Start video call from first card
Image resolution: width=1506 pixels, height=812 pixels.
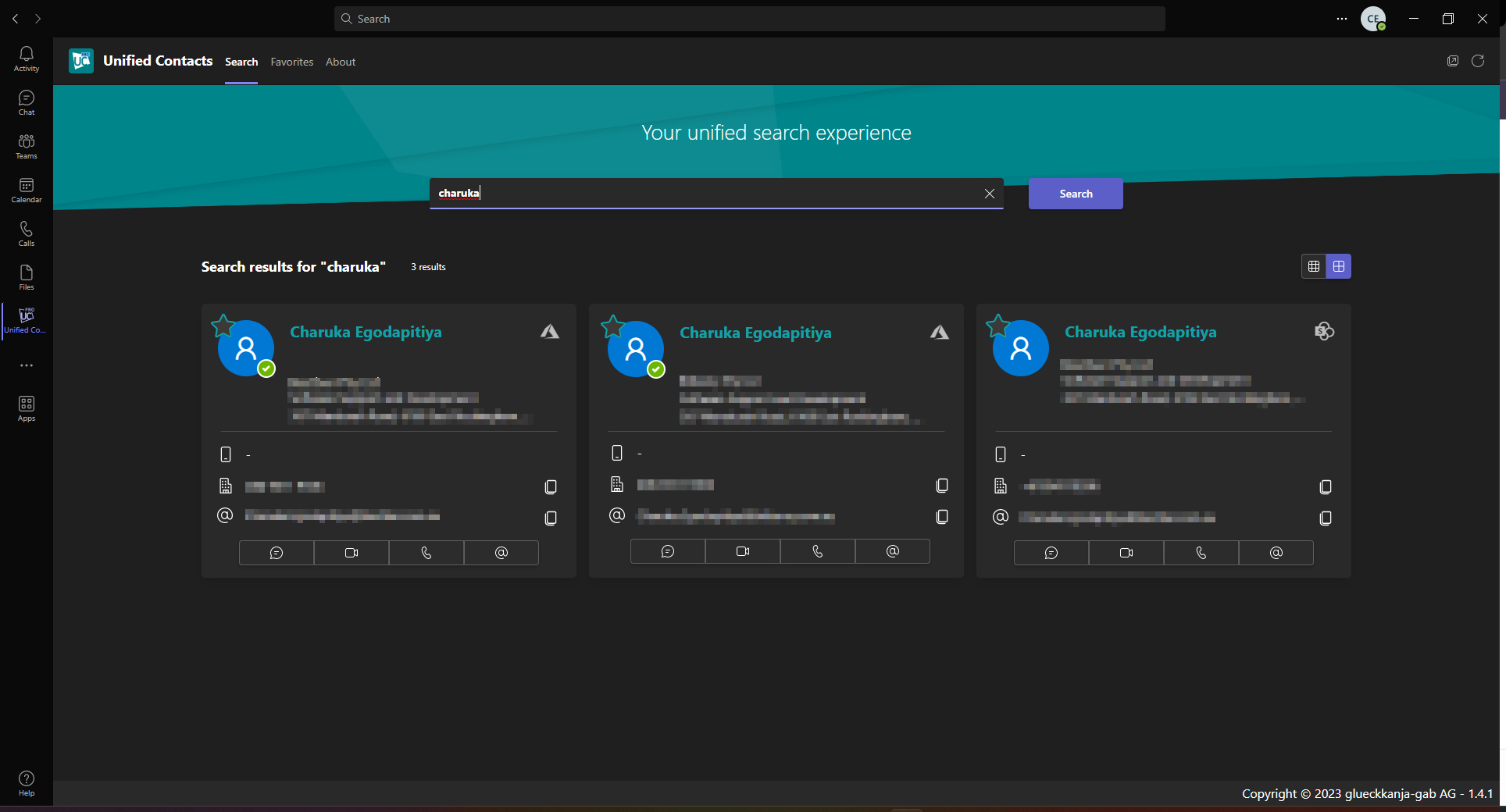click(x=352, y=553)
